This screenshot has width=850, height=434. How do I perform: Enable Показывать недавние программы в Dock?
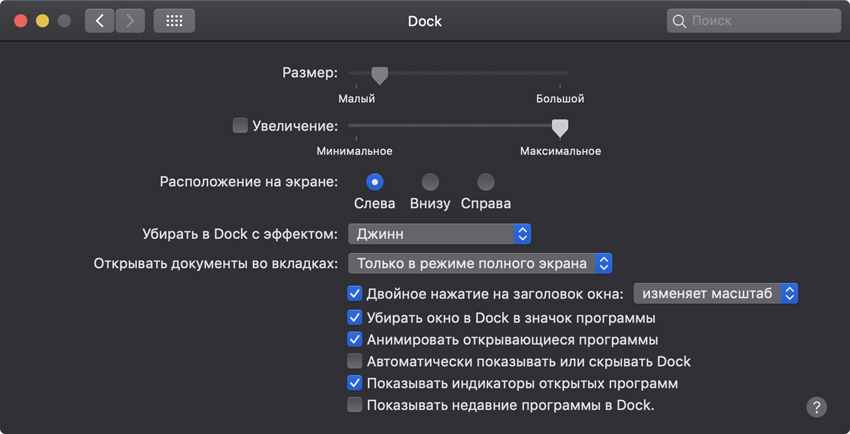pos(354,405)
